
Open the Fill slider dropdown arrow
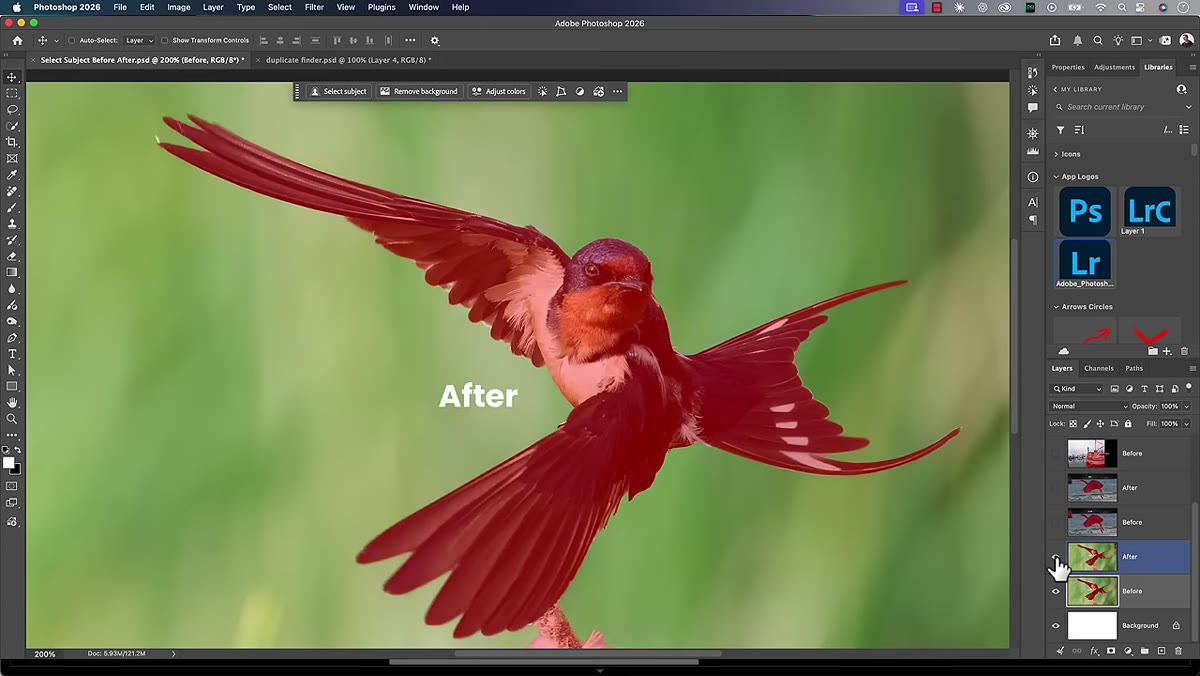pyautogui.click(x=1187, y=424)
